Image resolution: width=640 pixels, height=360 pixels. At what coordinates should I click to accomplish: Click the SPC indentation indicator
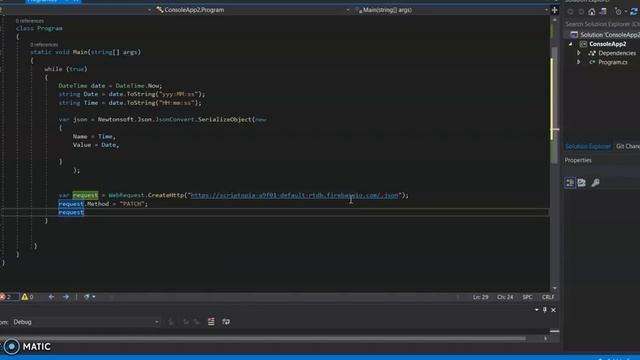click(x=527, y=297)
